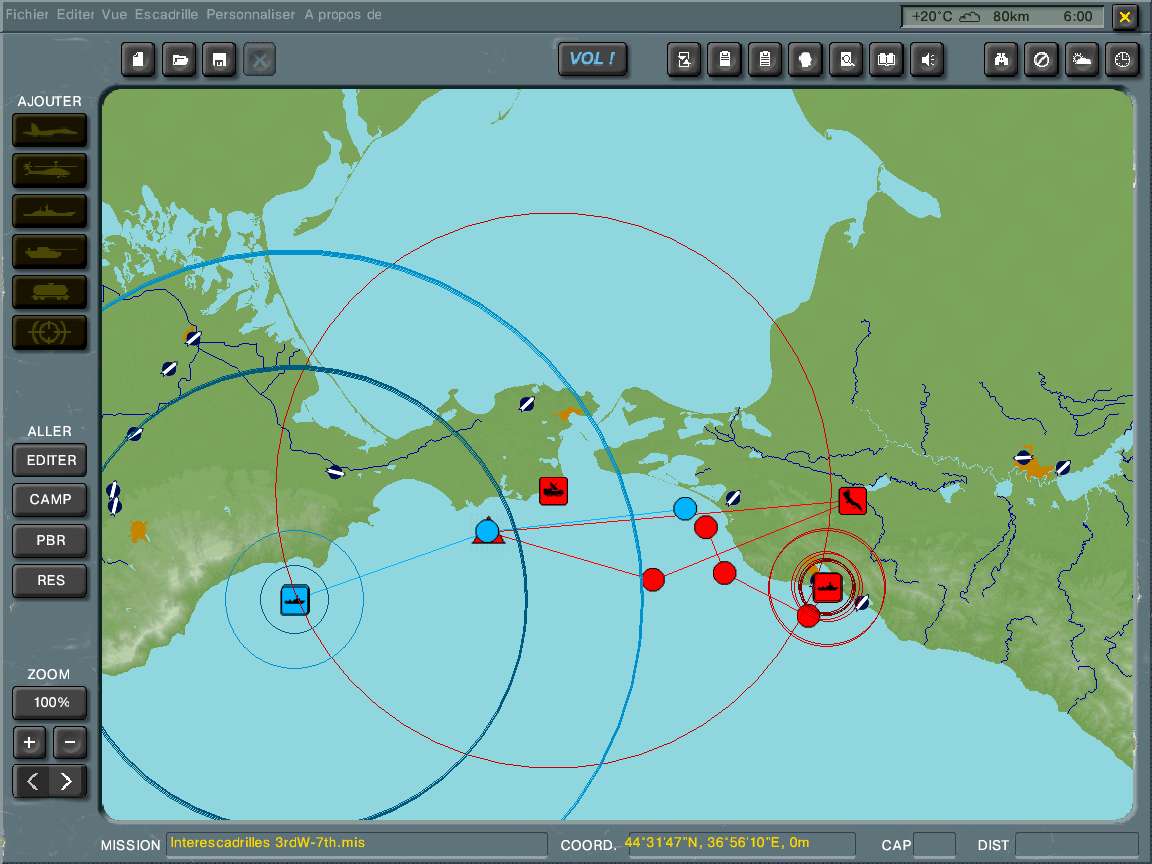Click the +20°C temperature readout

coord(932,16)
